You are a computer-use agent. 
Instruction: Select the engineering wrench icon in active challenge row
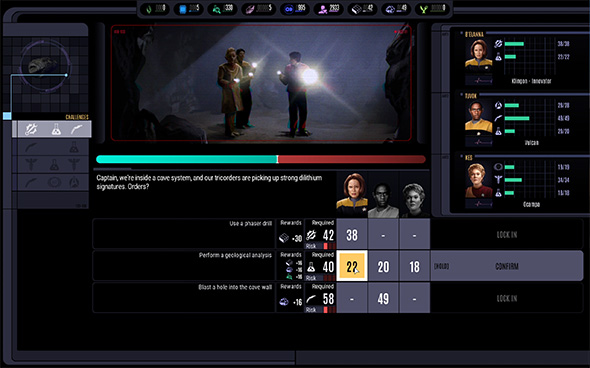click(x=31, y=129)
